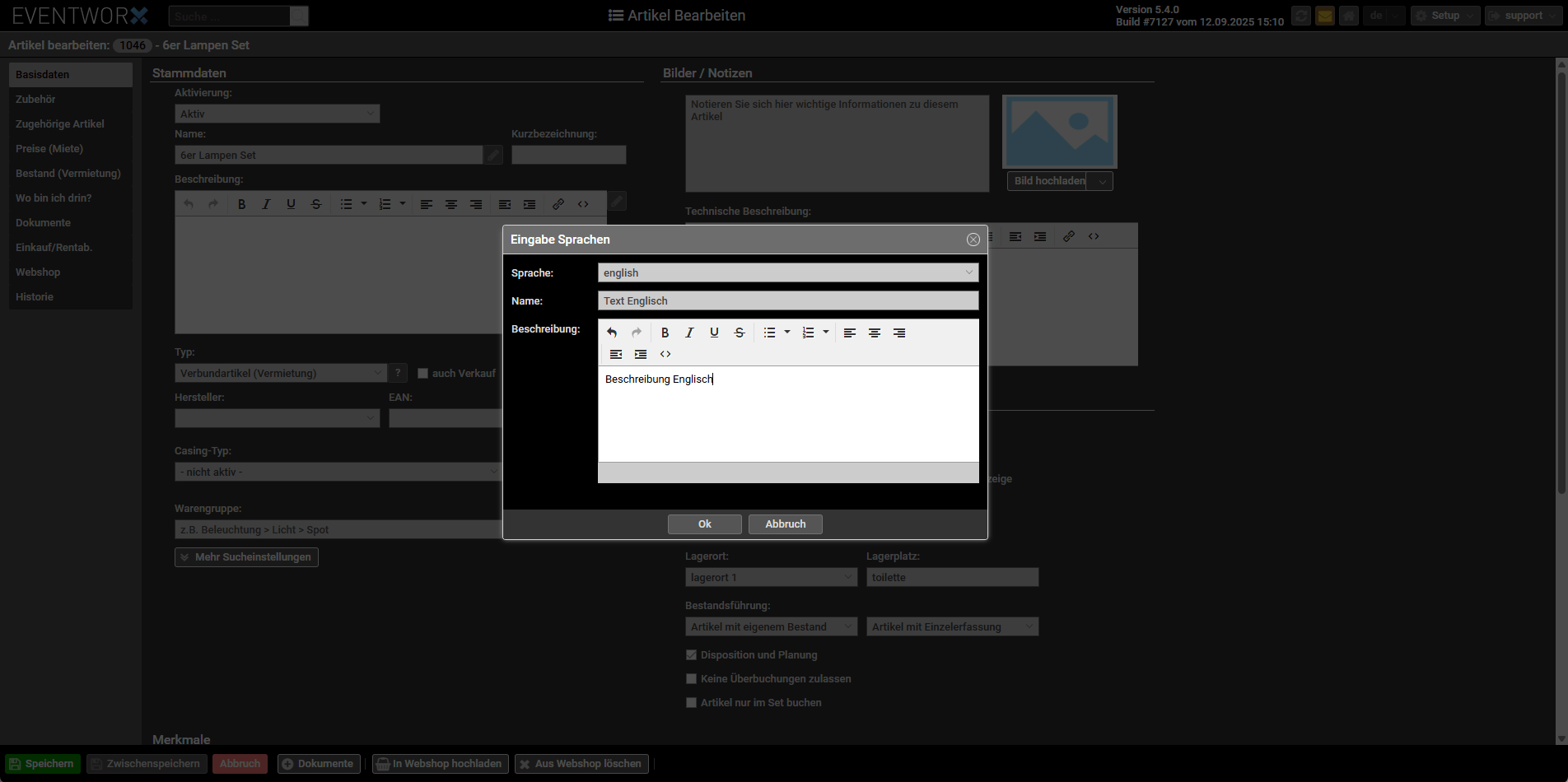Open the Lagerort dropdown showing lagerort 1
This screenshot has height=782, width=1568.
pos(771,578)
